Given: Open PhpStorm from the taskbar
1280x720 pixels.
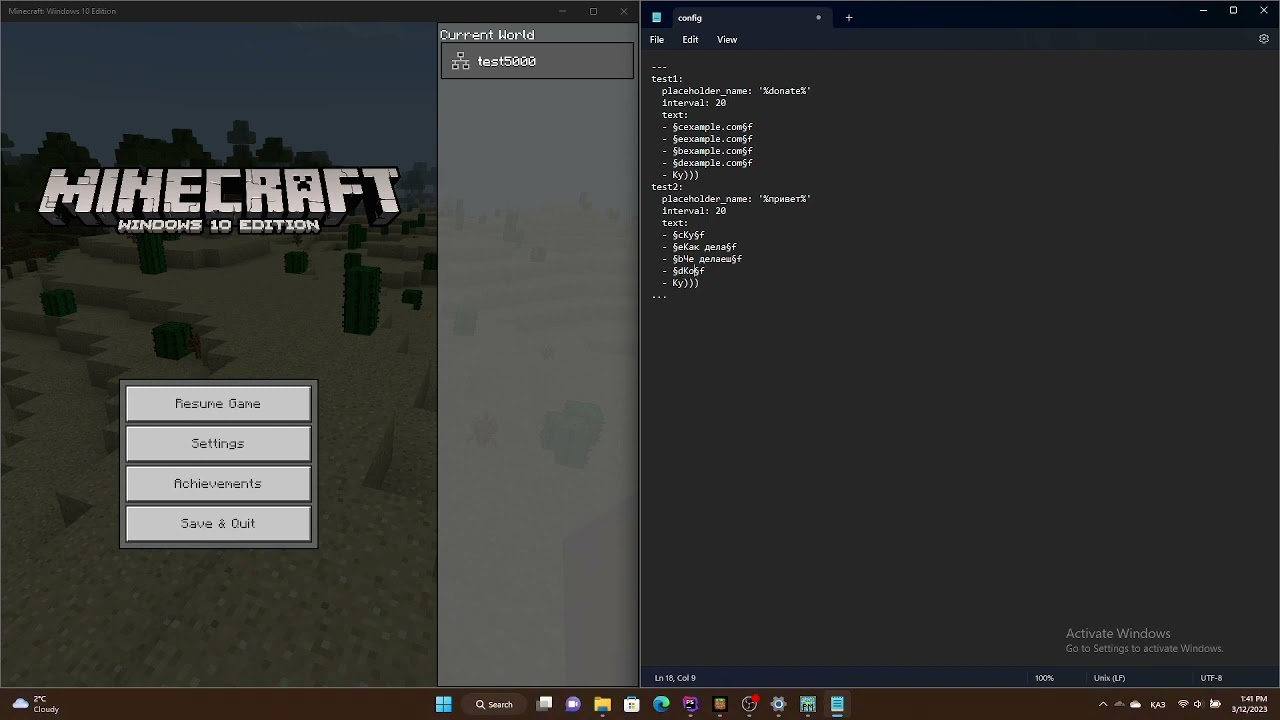Looking at the screenshot, I should [690, 704].
